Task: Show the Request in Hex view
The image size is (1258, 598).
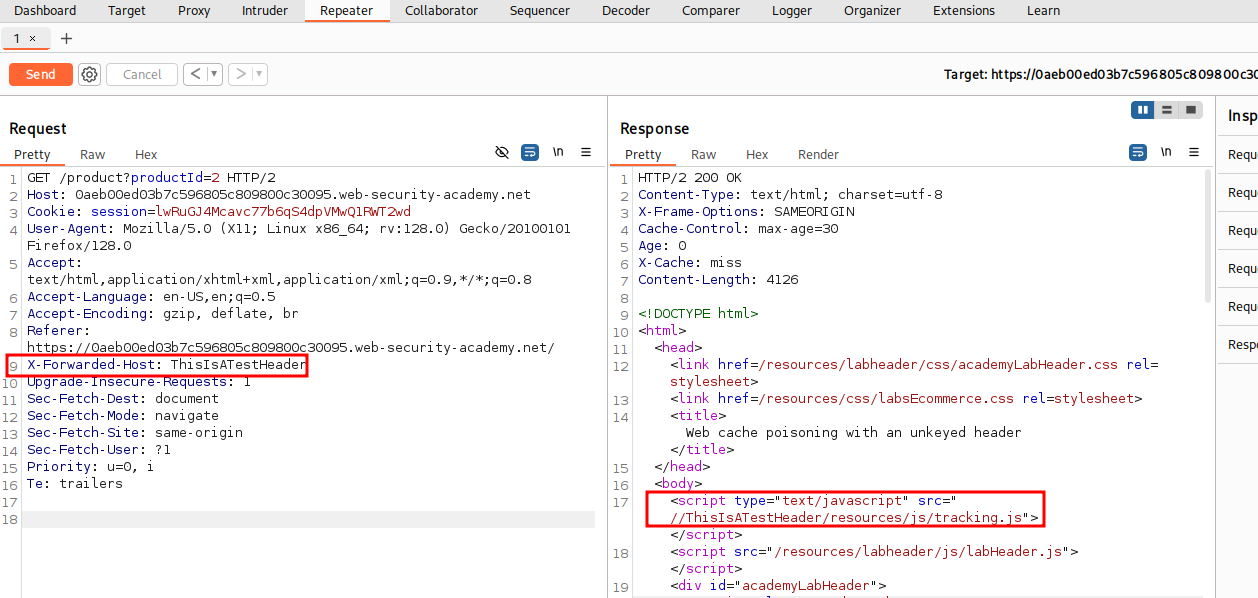Action: 146,154
